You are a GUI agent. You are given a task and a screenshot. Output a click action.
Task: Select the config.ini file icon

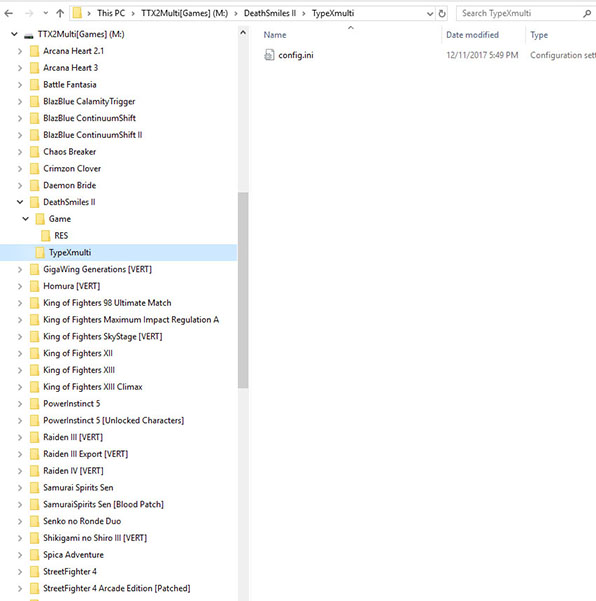click(x=269, y=55)
